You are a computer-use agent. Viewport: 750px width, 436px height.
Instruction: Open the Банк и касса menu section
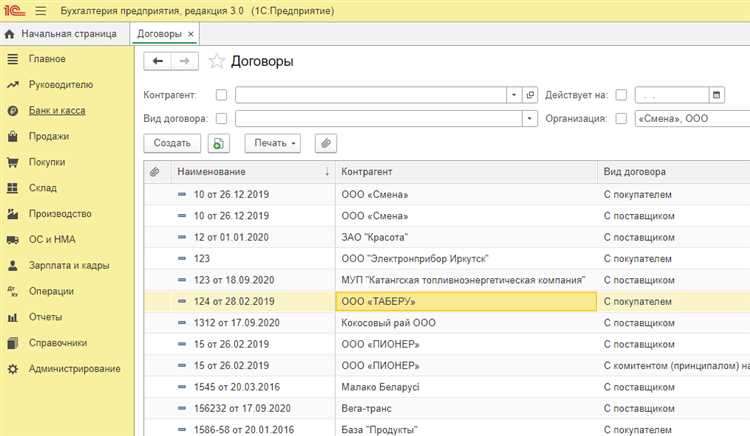click(x=57, y=110)
